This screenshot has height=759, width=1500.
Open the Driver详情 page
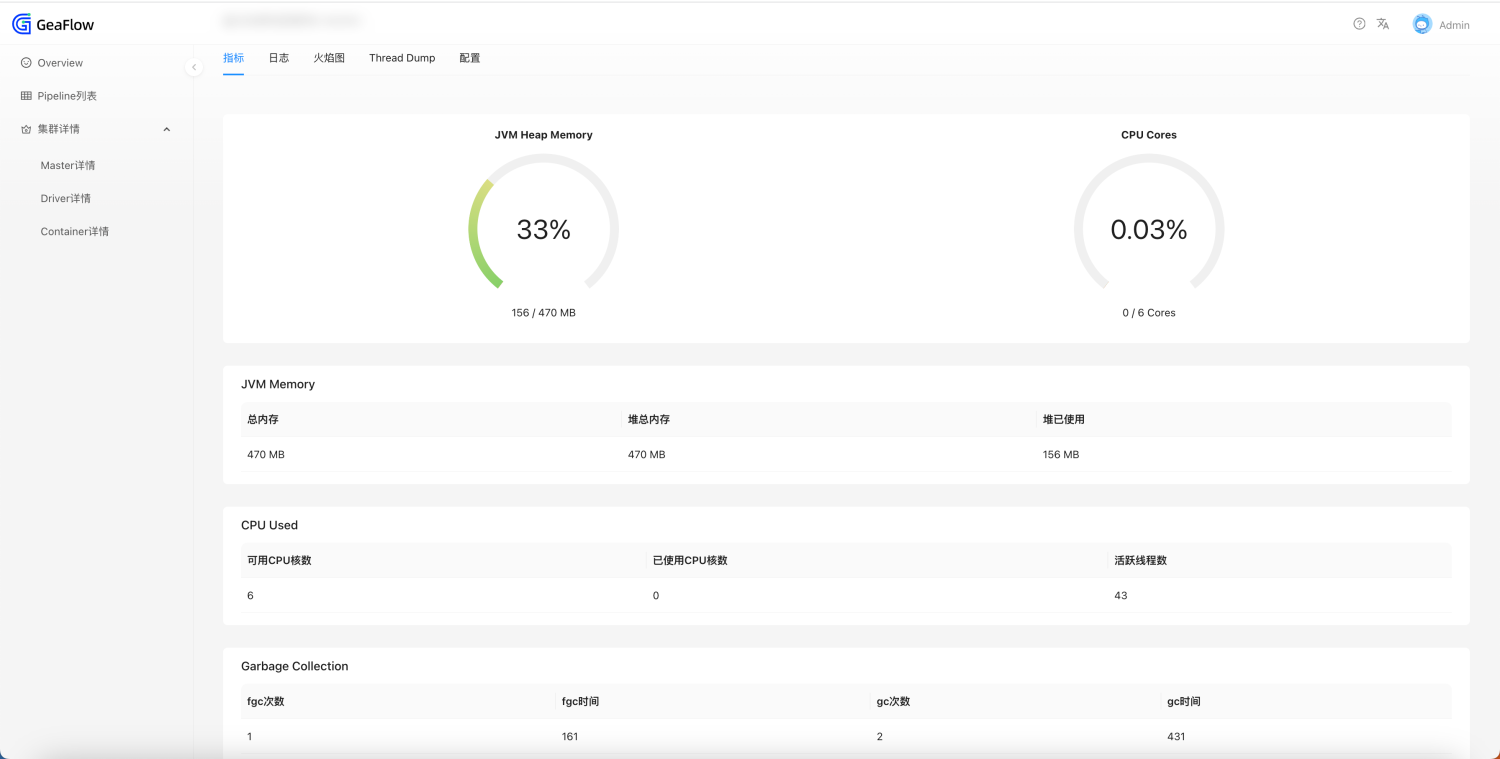(66, 198)
